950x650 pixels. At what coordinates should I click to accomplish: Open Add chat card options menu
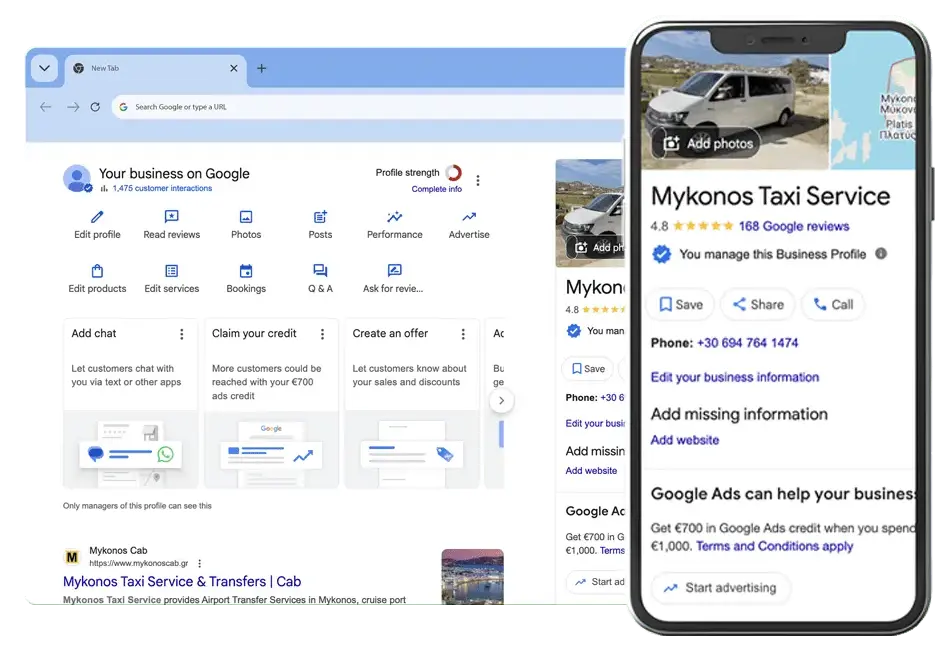click(181, 334)
